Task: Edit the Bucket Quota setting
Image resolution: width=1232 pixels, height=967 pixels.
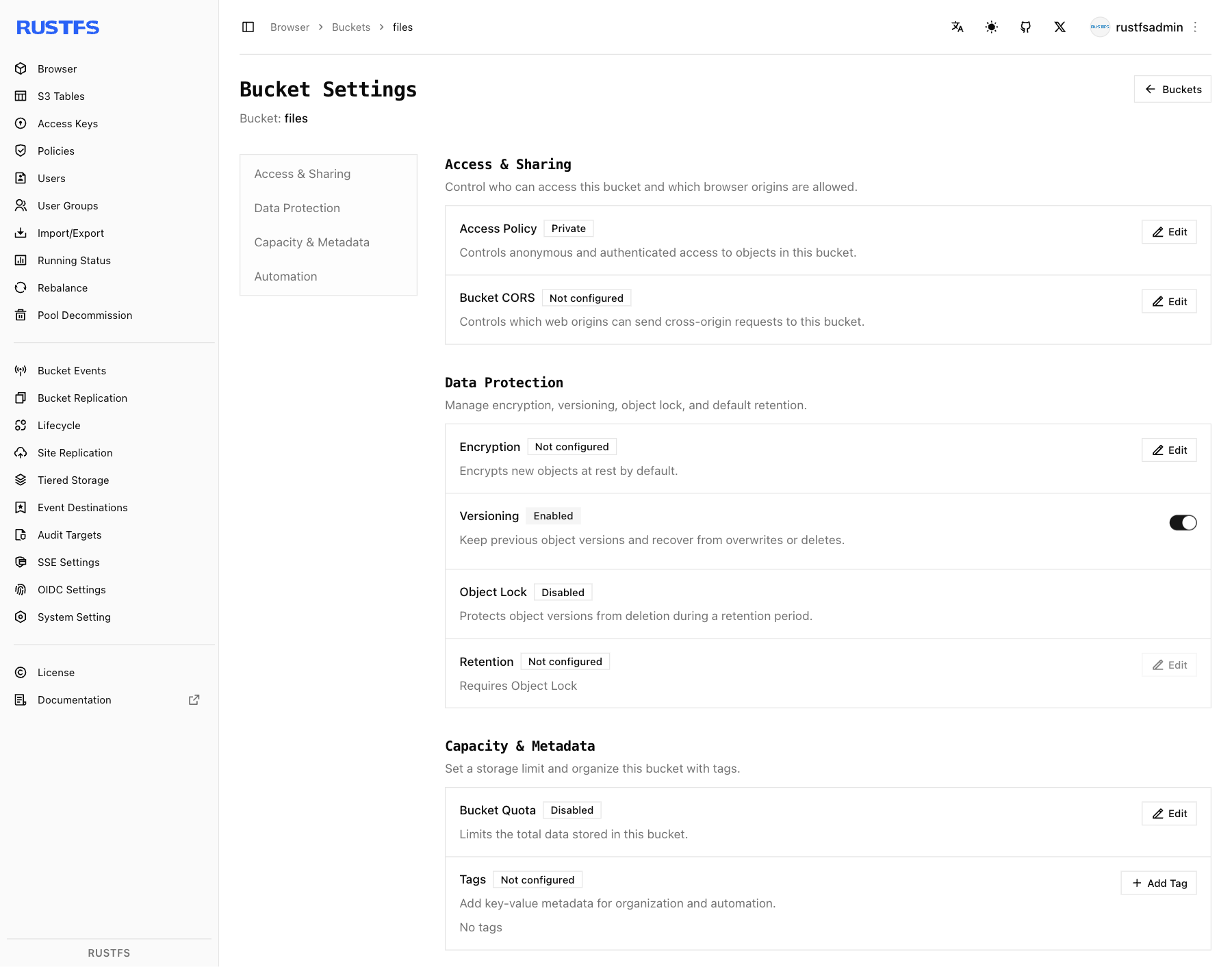Action: pyautogui.click(x=1169, y=814)
